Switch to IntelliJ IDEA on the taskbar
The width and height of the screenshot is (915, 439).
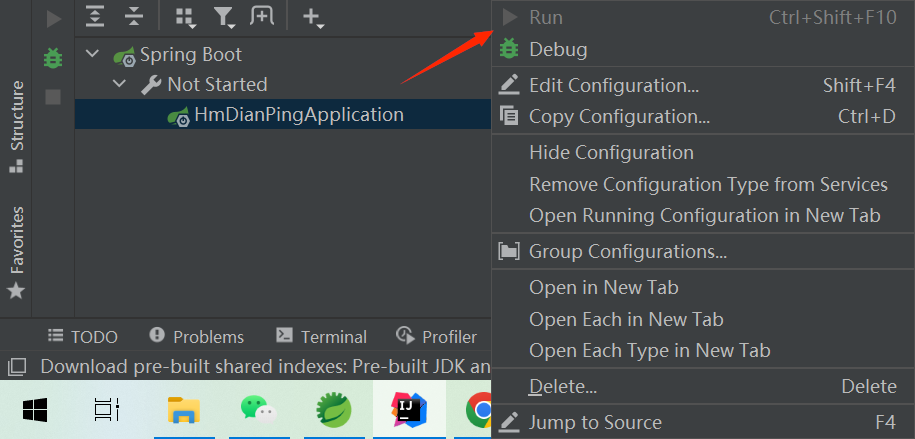click(409, 409)
